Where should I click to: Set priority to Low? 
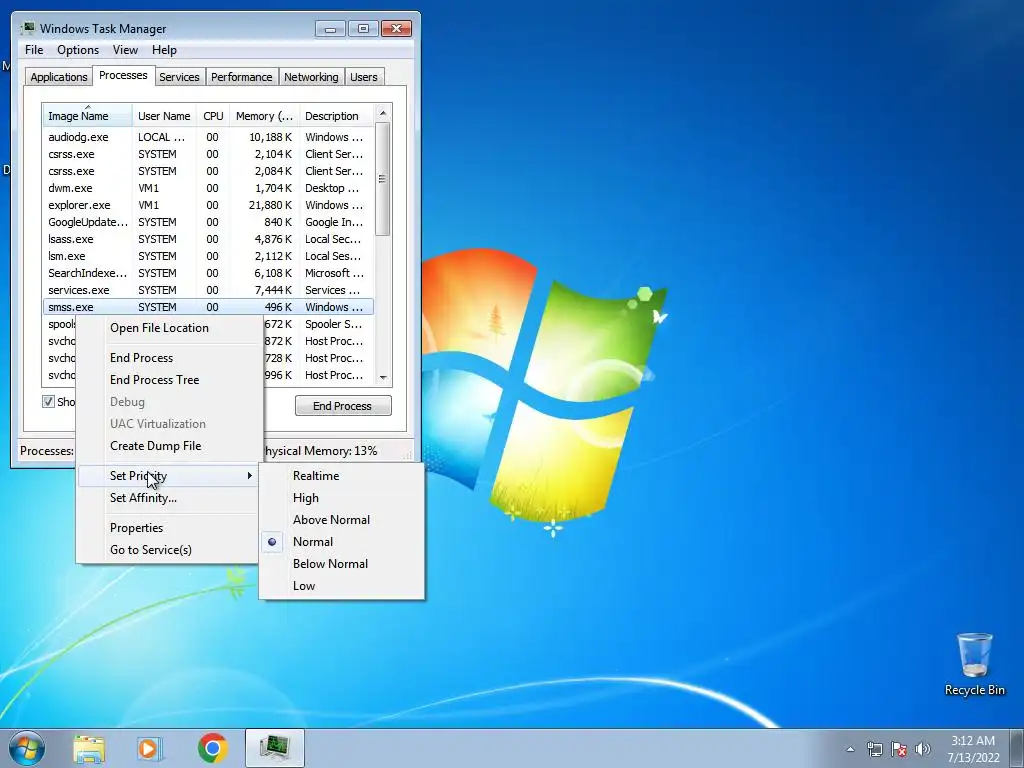point(342,586)
